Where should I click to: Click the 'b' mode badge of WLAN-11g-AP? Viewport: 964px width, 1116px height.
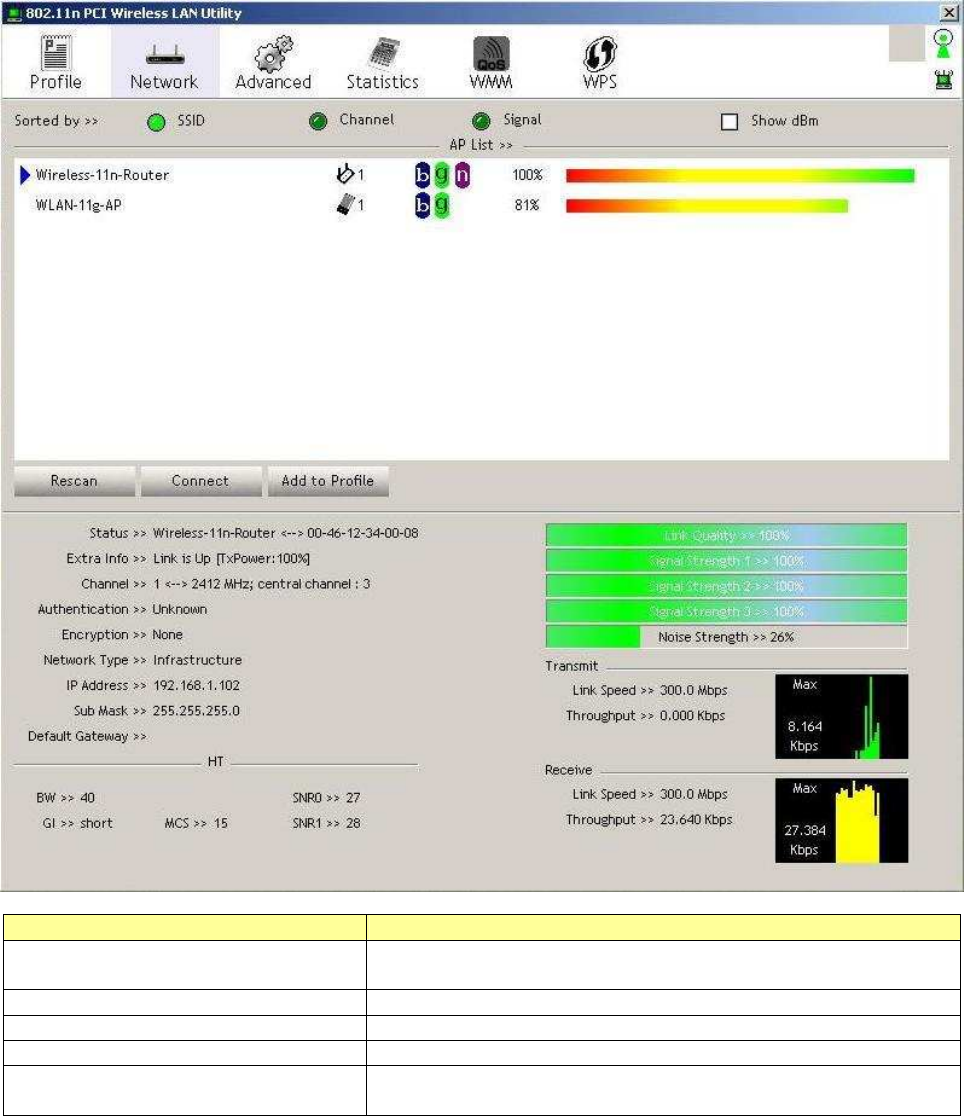point(422,206)
